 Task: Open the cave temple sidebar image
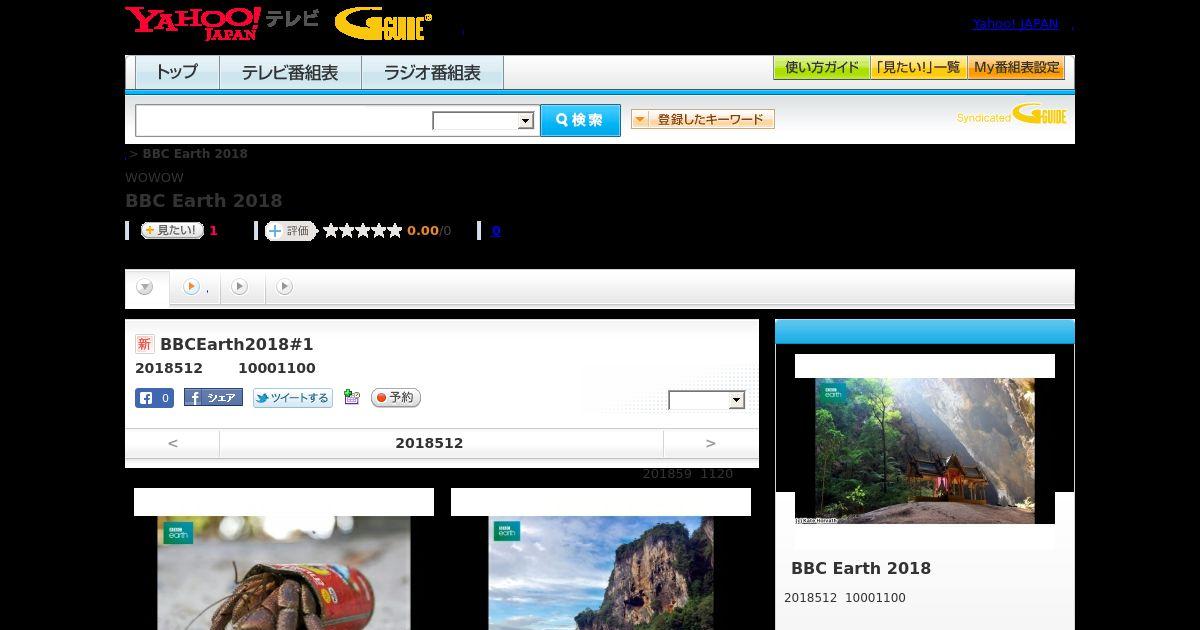pyautogui.click(x=925, y=451)
